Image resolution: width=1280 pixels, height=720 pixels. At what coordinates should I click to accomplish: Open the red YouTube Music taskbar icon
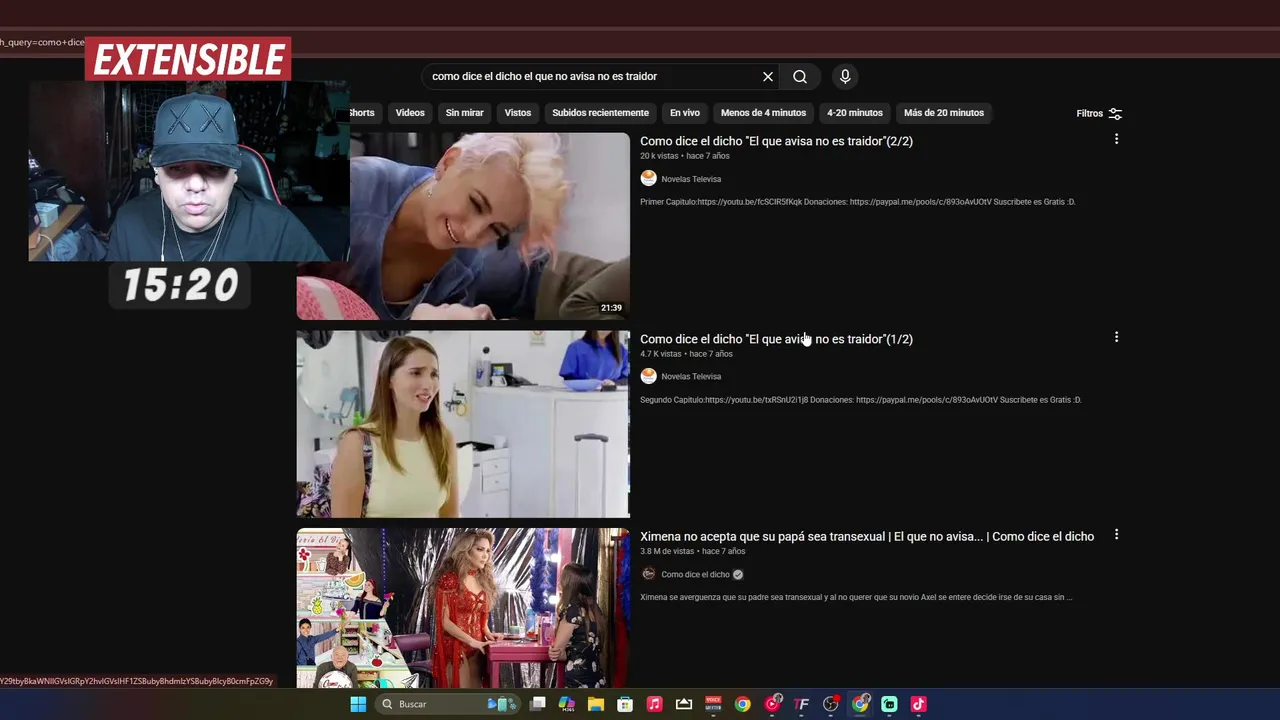pyautogui.click(x=772, y=704)
